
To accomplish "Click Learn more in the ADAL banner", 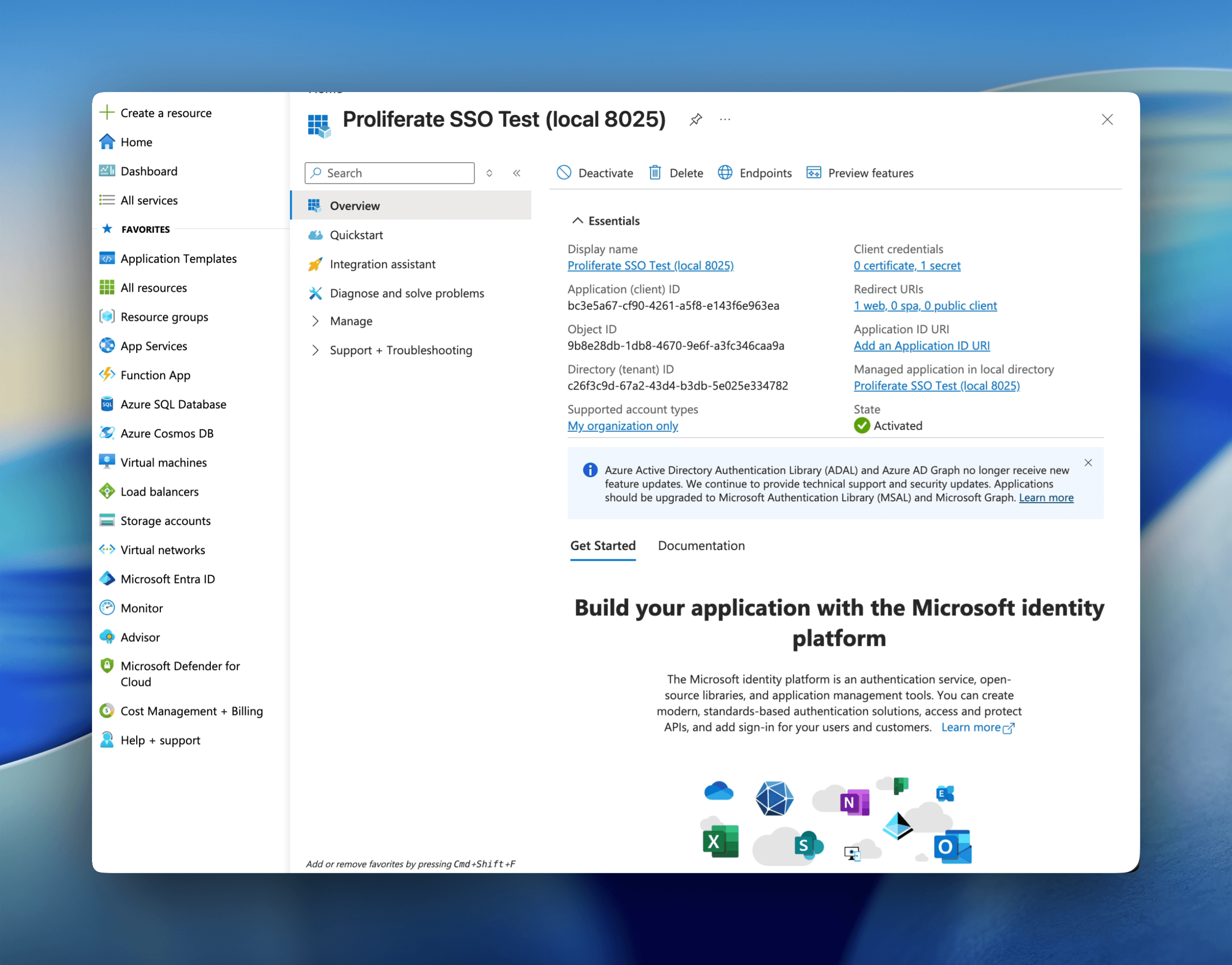I will (x=1046, y=497).
